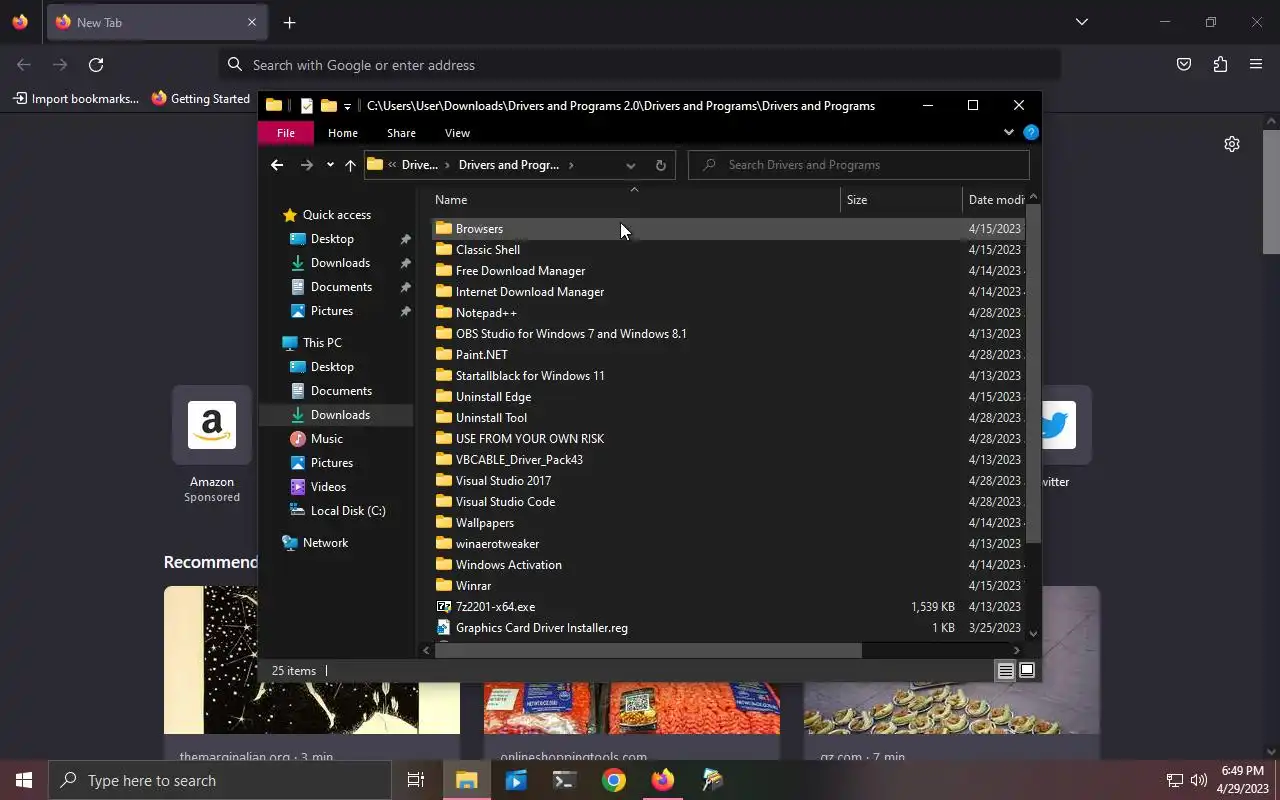The height and width of the screenshot is (800, 1280).
Task: Click the Properties quick access toolbar icon
Action: click(307, 106)
